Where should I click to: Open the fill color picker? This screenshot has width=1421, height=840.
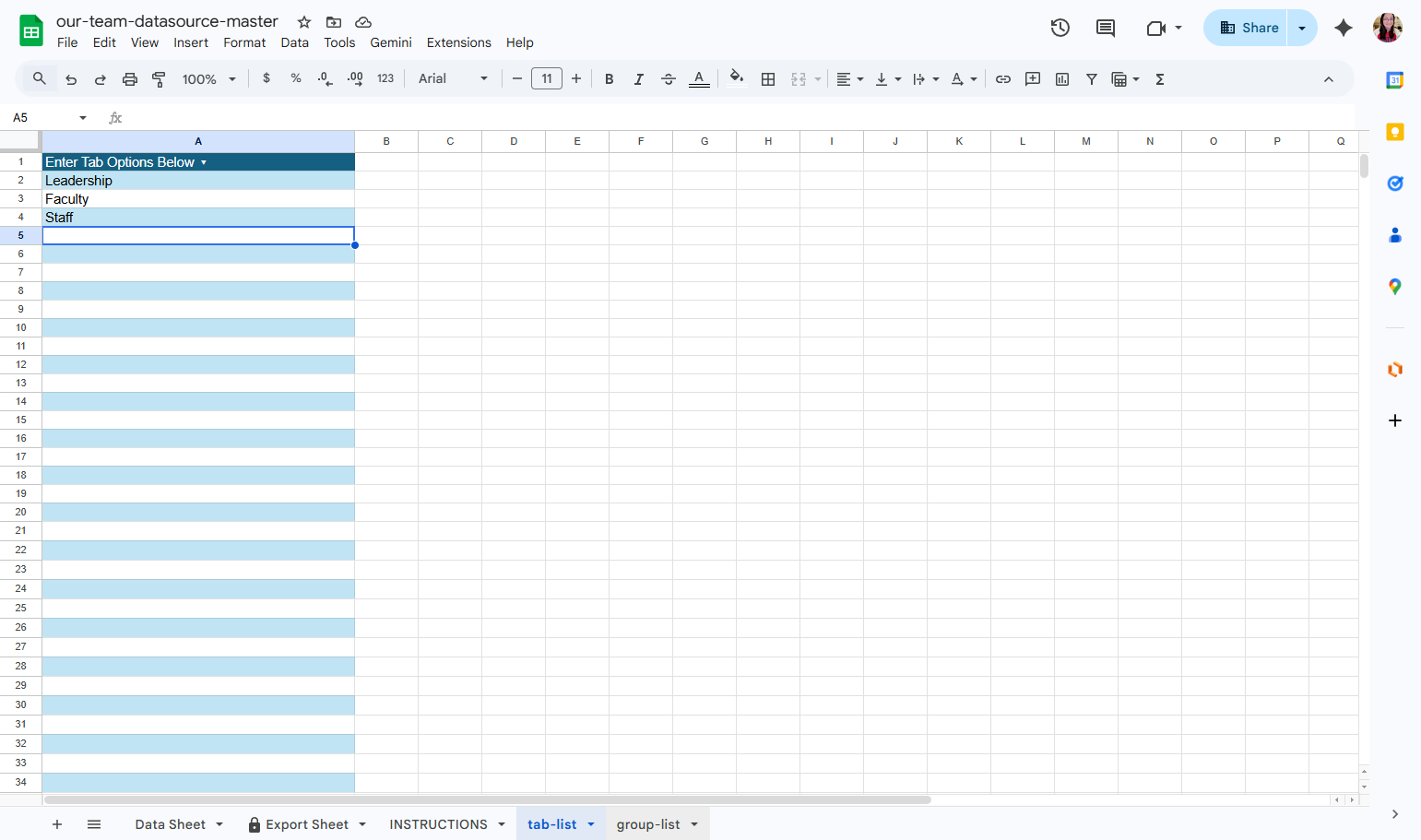click(x=736, y=78)
